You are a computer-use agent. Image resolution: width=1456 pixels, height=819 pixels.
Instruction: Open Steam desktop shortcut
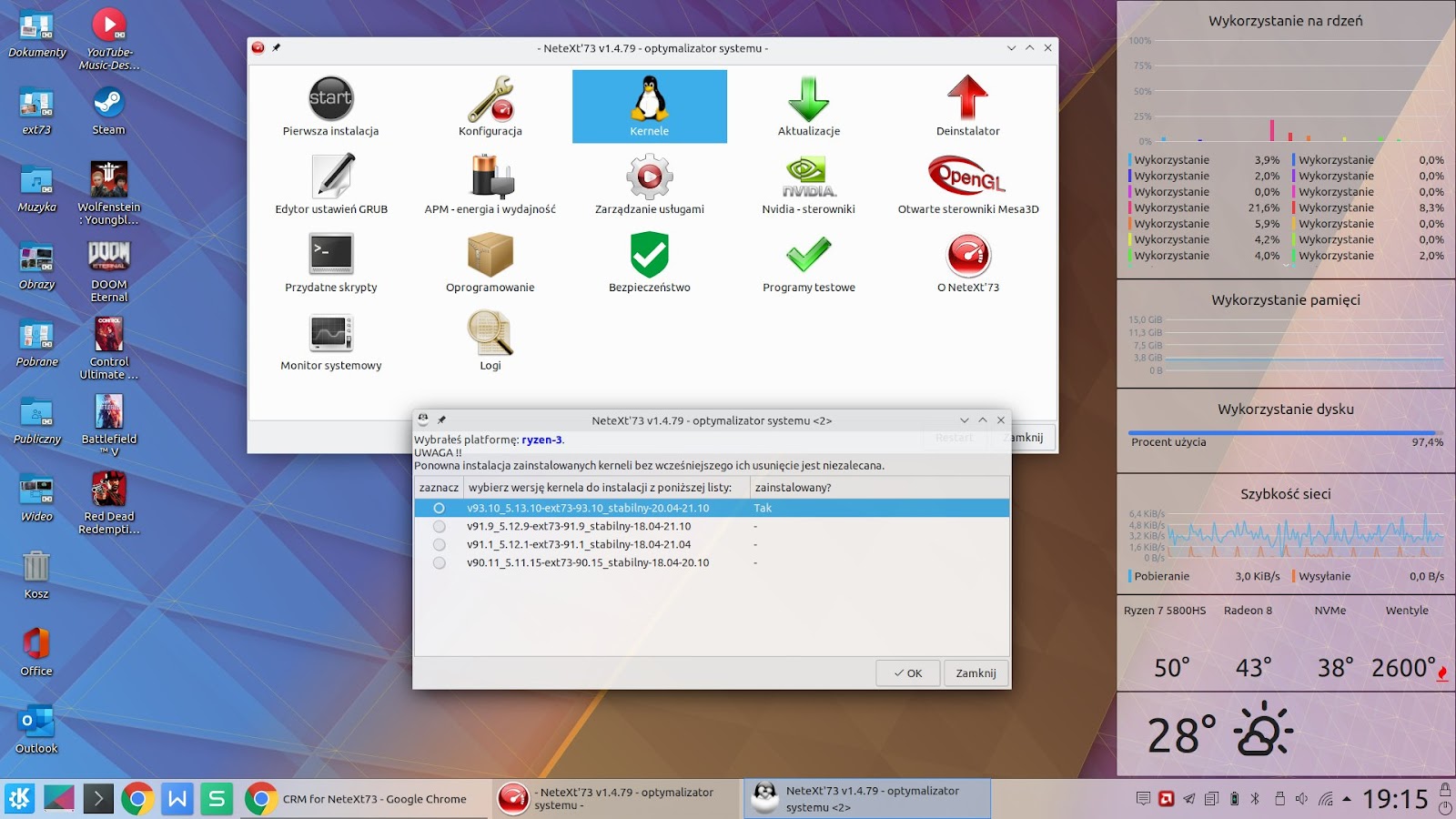pos(109,111)
